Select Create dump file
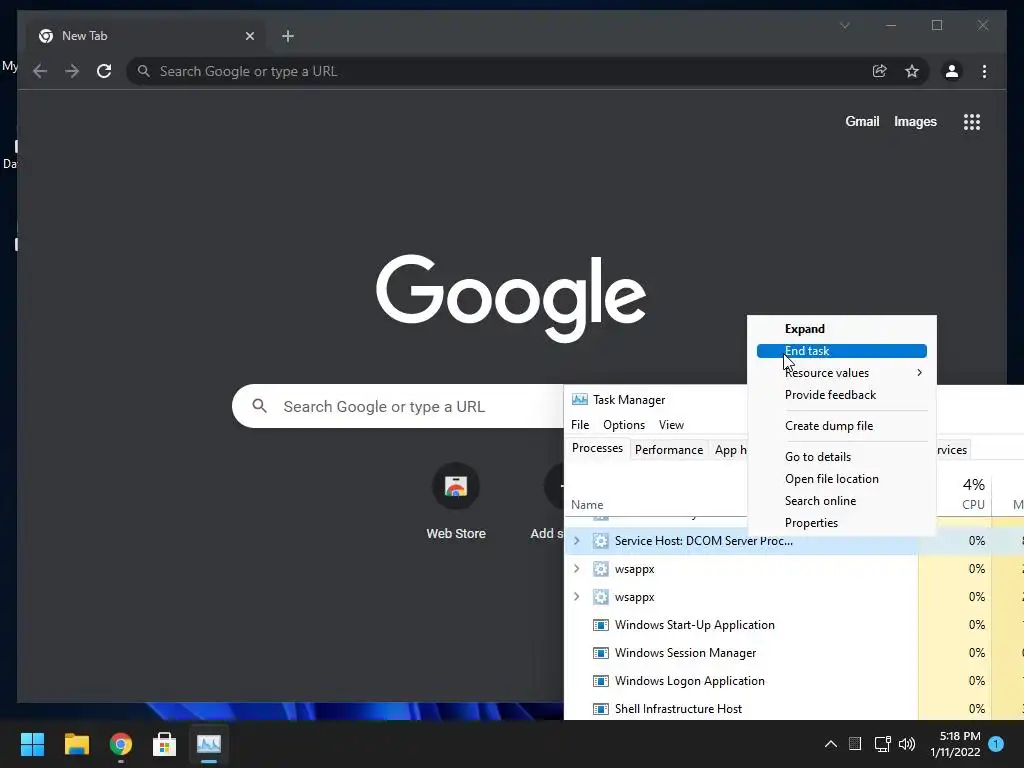 [842, 426]
